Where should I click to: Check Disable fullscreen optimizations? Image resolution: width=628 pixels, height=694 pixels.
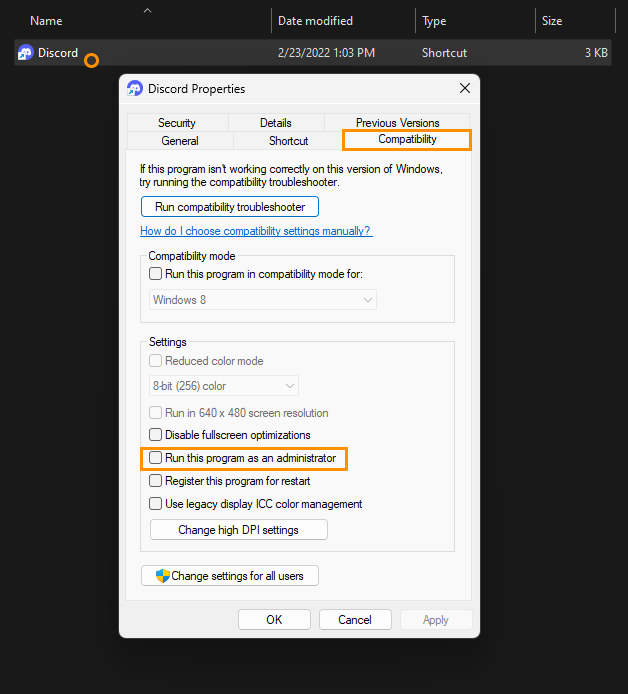click(155, 435)
